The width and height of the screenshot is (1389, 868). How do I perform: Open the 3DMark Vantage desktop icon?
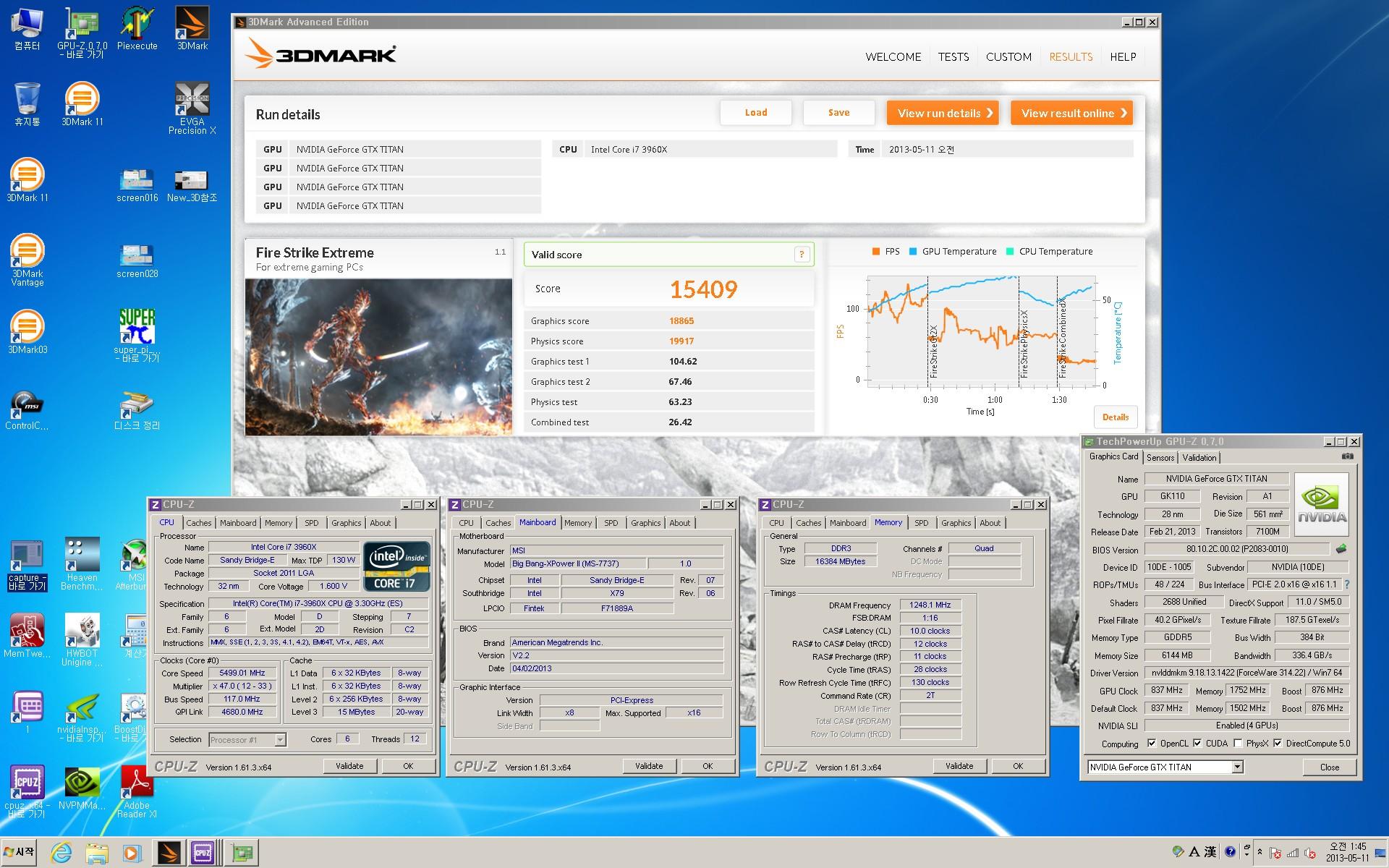point(27,260)
